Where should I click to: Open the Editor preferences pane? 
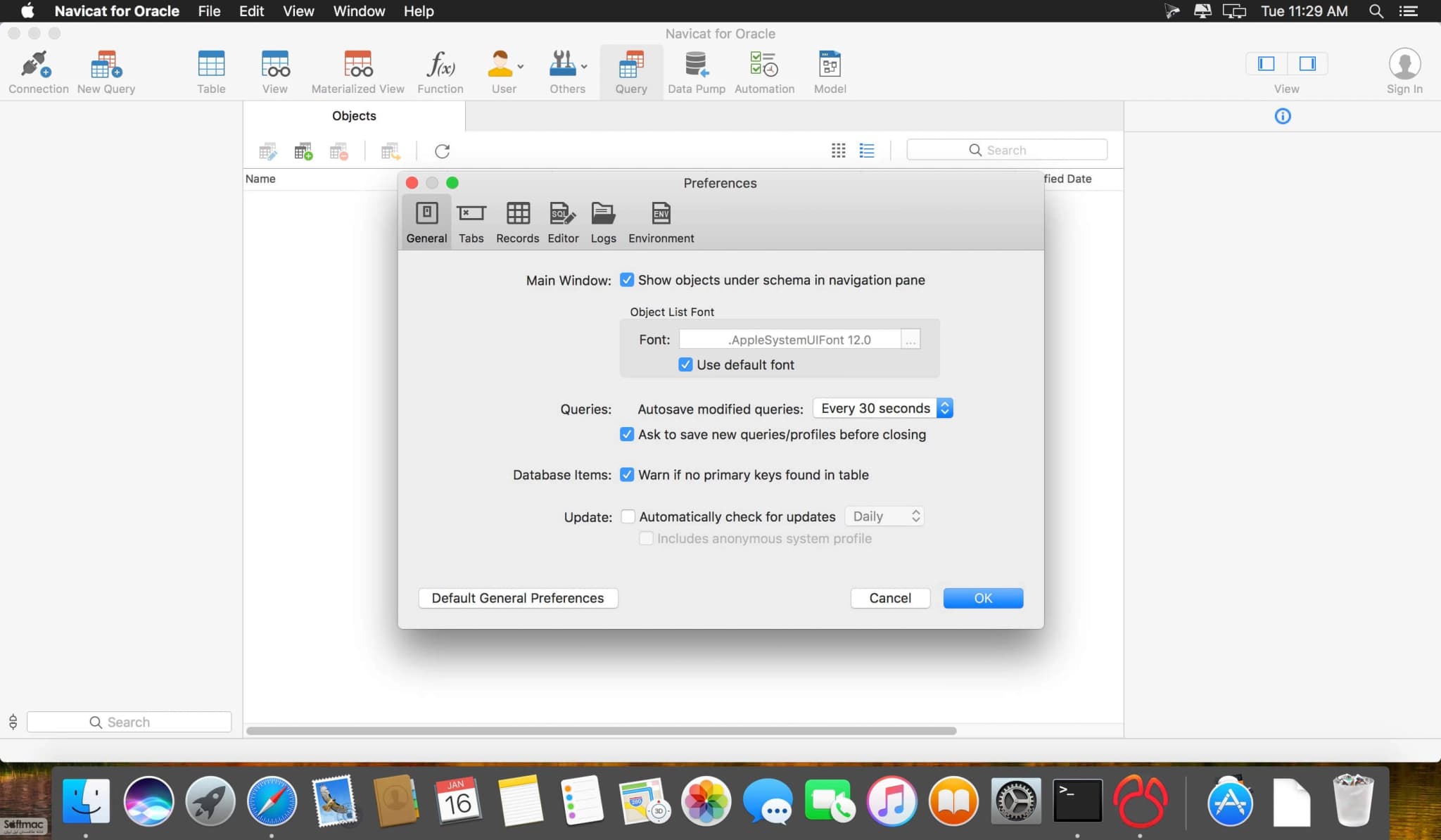point(563,222)
